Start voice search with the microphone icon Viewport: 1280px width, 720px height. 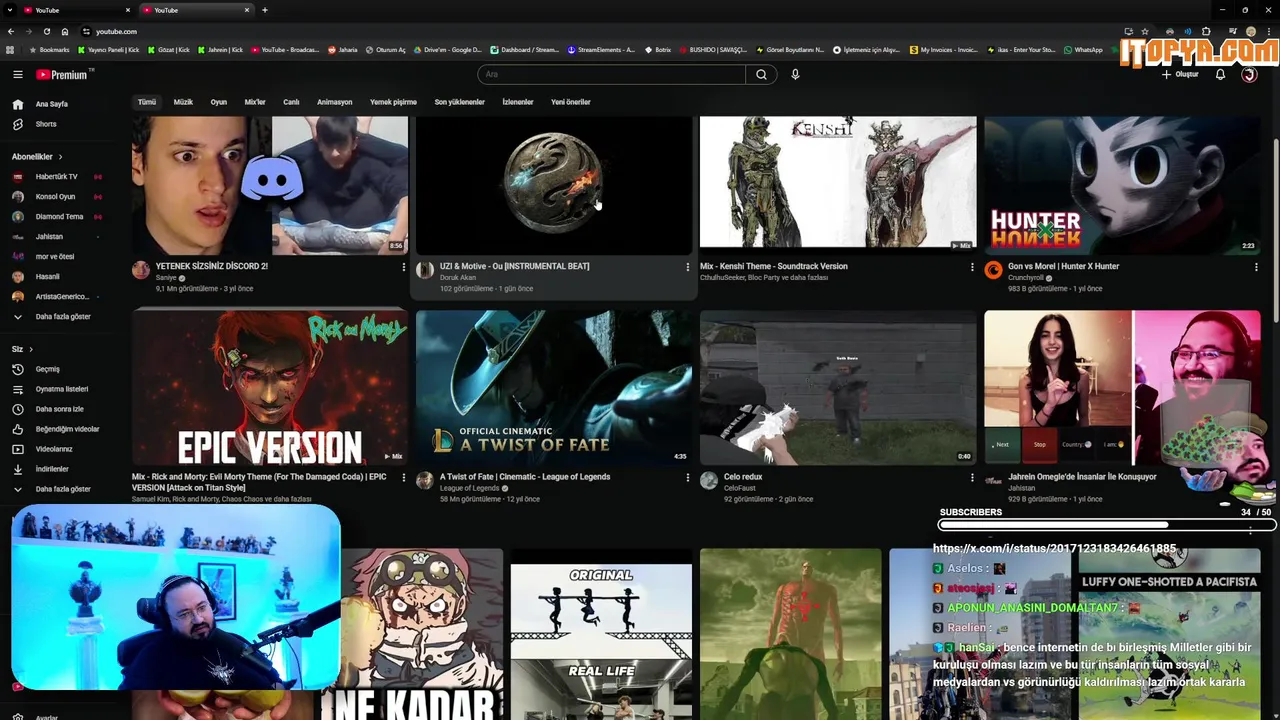[x=795, y=74]
